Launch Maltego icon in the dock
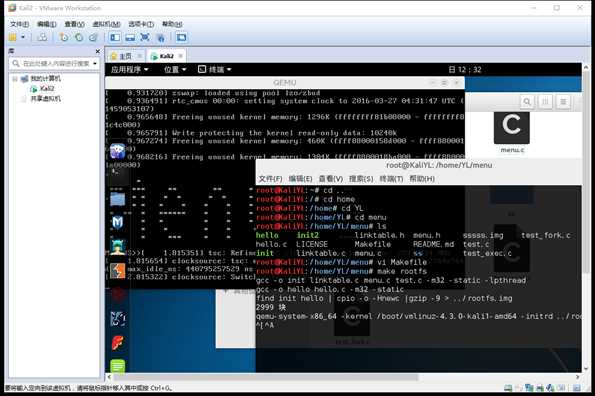This screenshot has width=595, height=396. point(118,319)
